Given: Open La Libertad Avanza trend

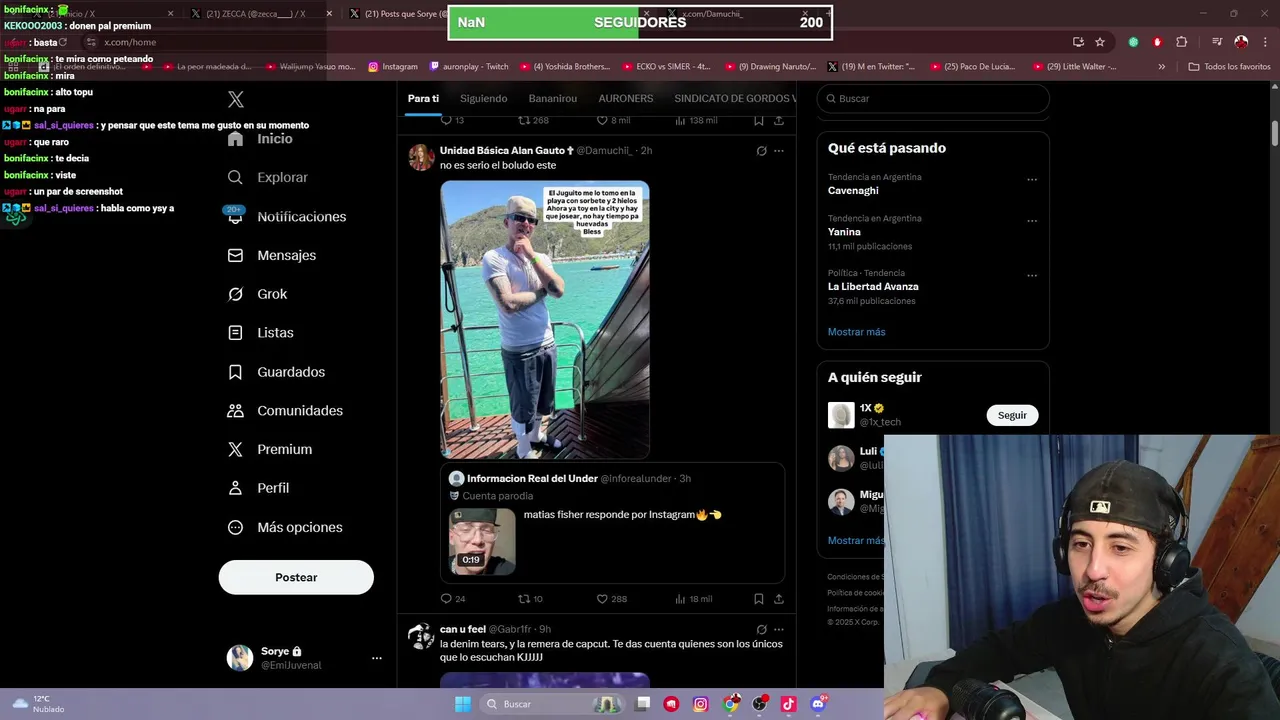Looking at the screenshot, I should coord(873,286).
